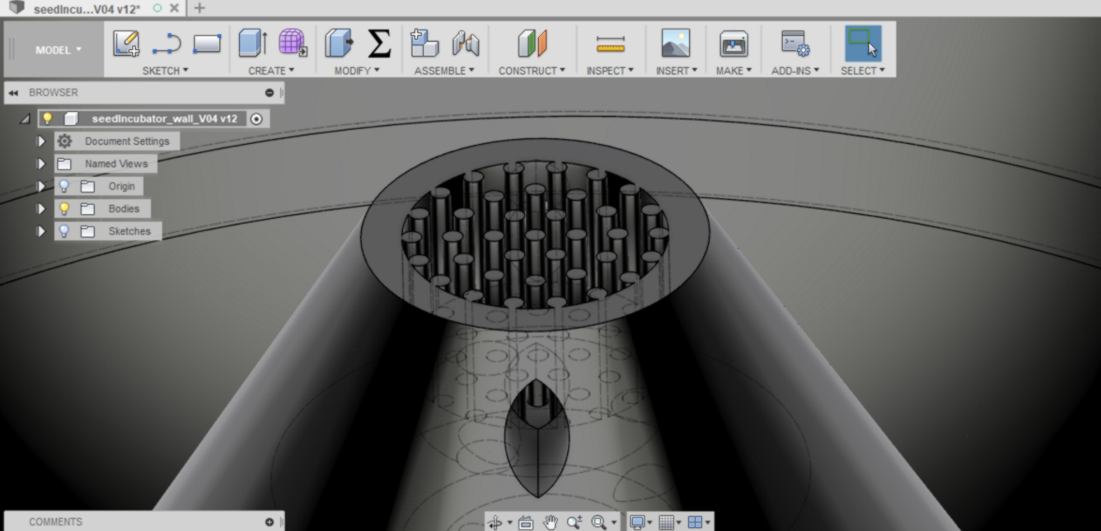Toggle the Comments panel plus circle
This screenshot has height=531, width=1101.
click(270, 522)
